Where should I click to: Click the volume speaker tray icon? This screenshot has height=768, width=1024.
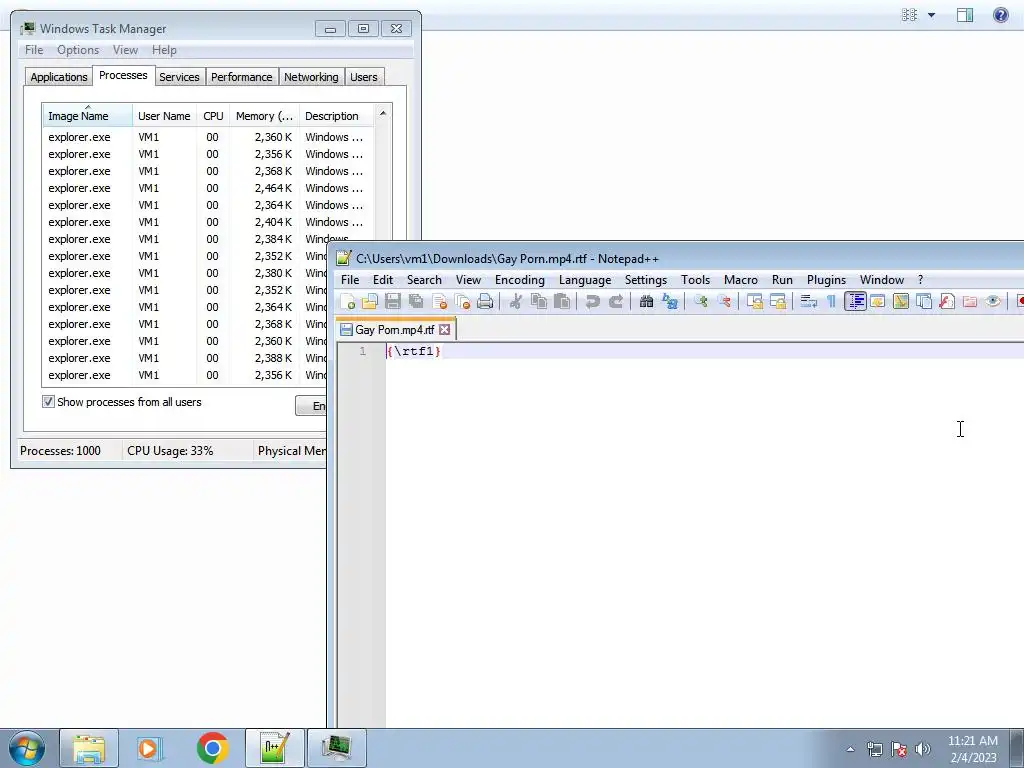pyautogui.click(x=923, y=749)
